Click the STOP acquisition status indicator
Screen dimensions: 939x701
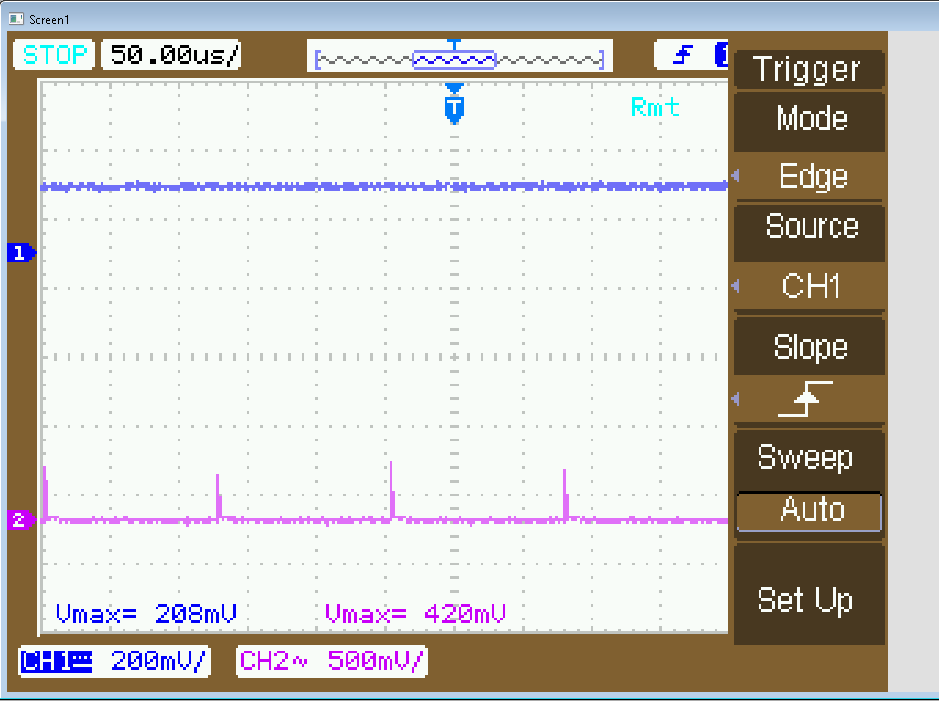click(55, 55)
